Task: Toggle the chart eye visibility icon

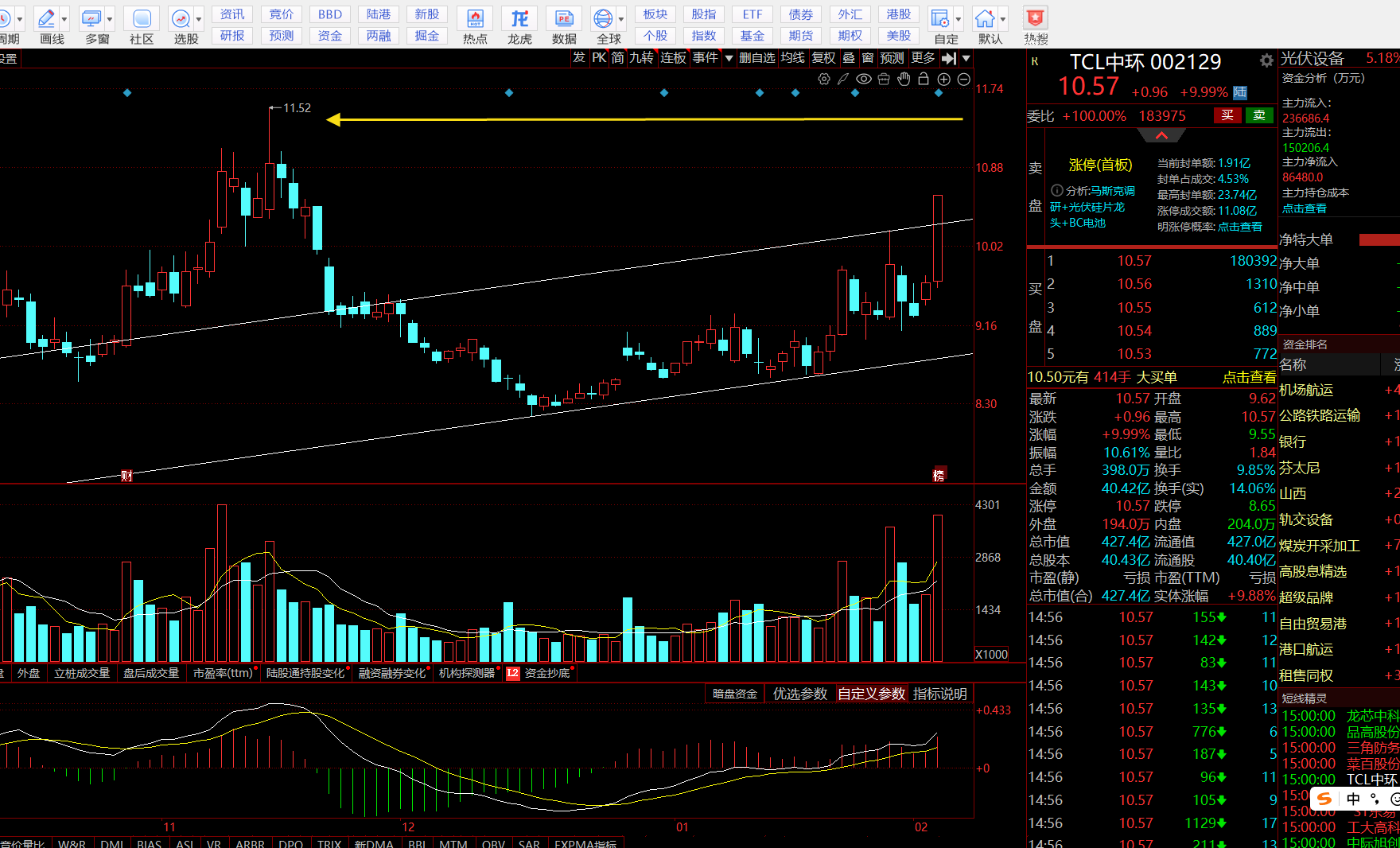Action: point(863,79)
